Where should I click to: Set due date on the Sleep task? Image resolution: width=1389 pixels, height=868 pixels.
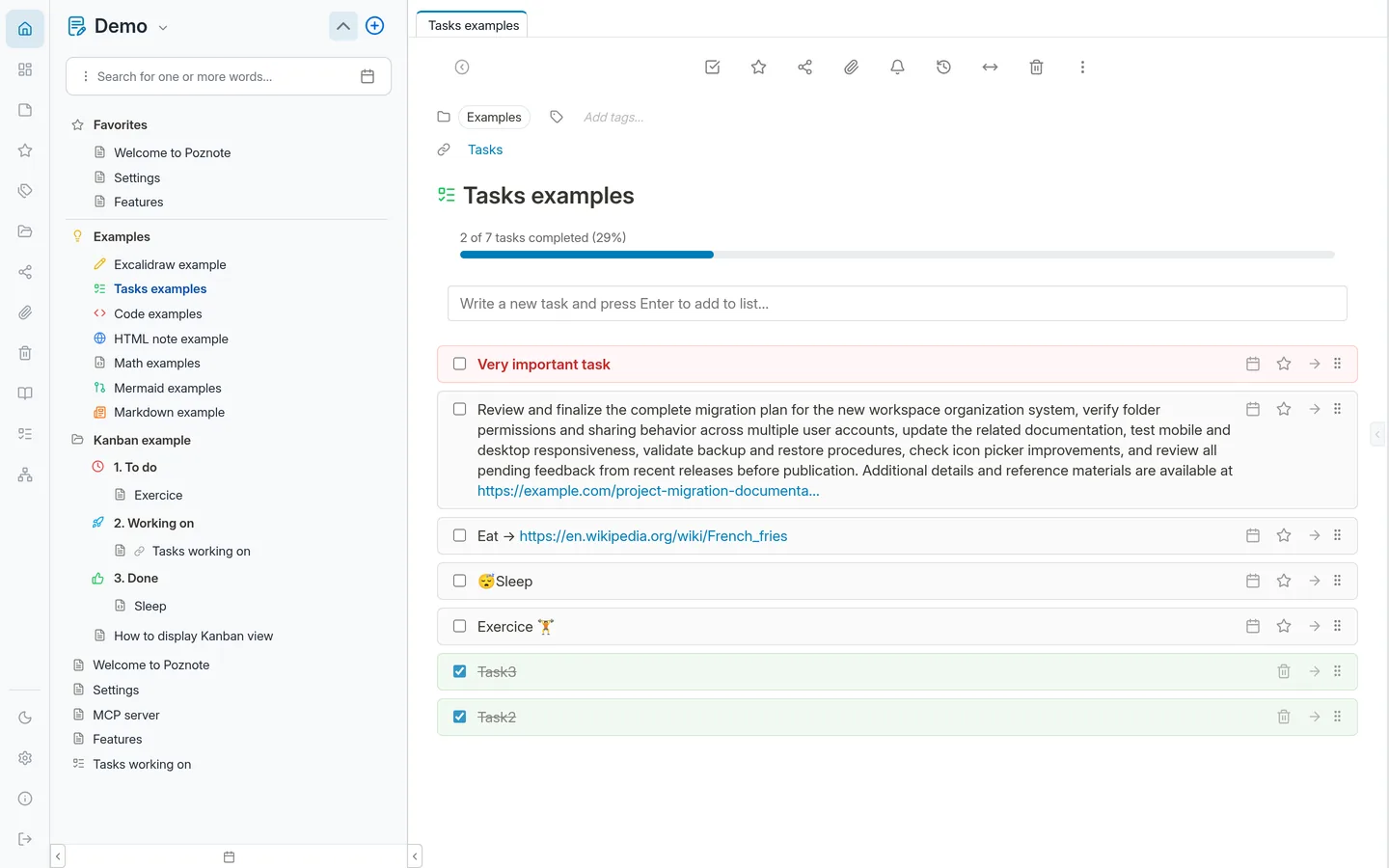point(1253,581)
